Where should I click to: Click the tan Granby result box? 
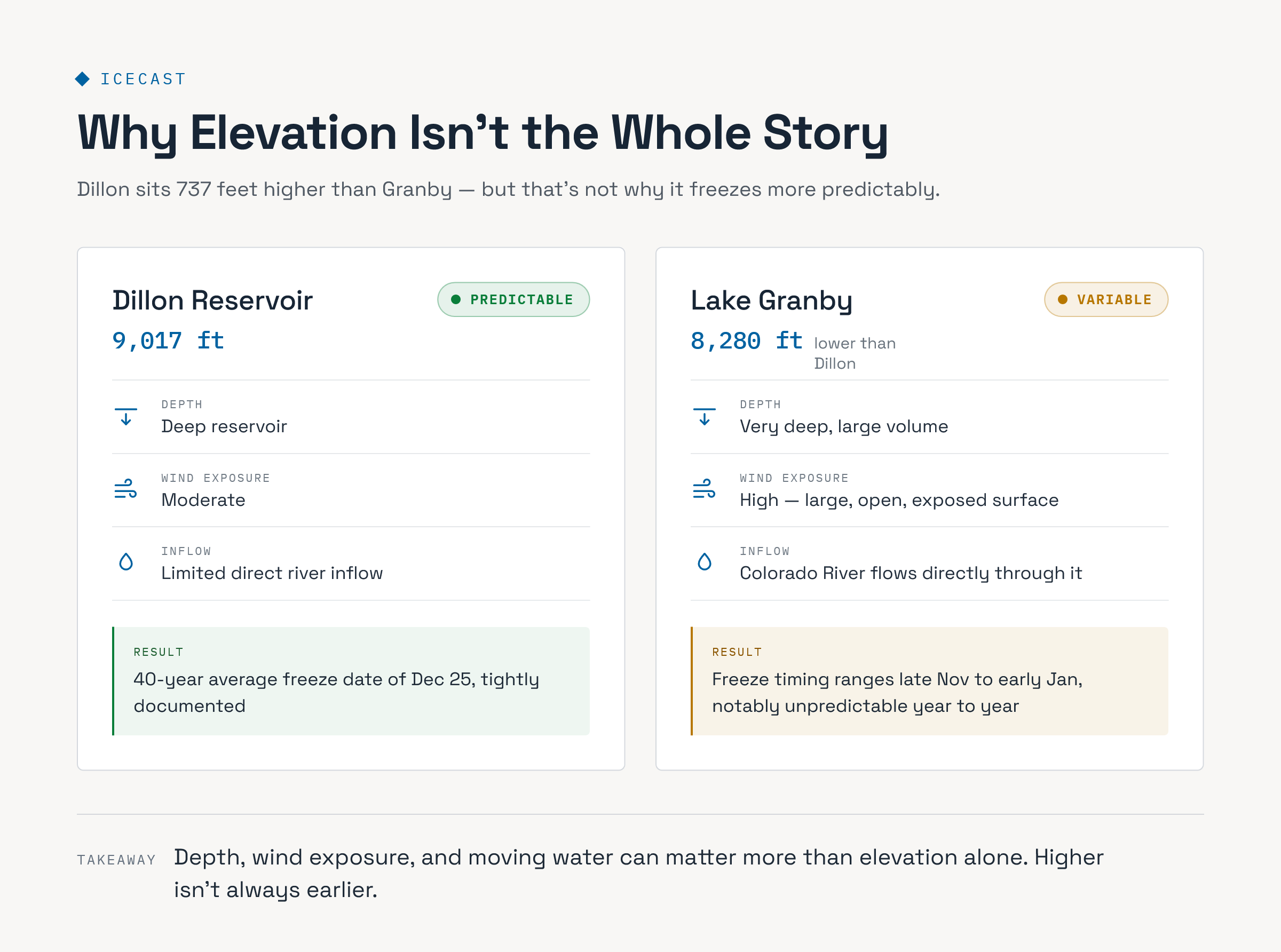pyautogui.click(x=929, y=680)
